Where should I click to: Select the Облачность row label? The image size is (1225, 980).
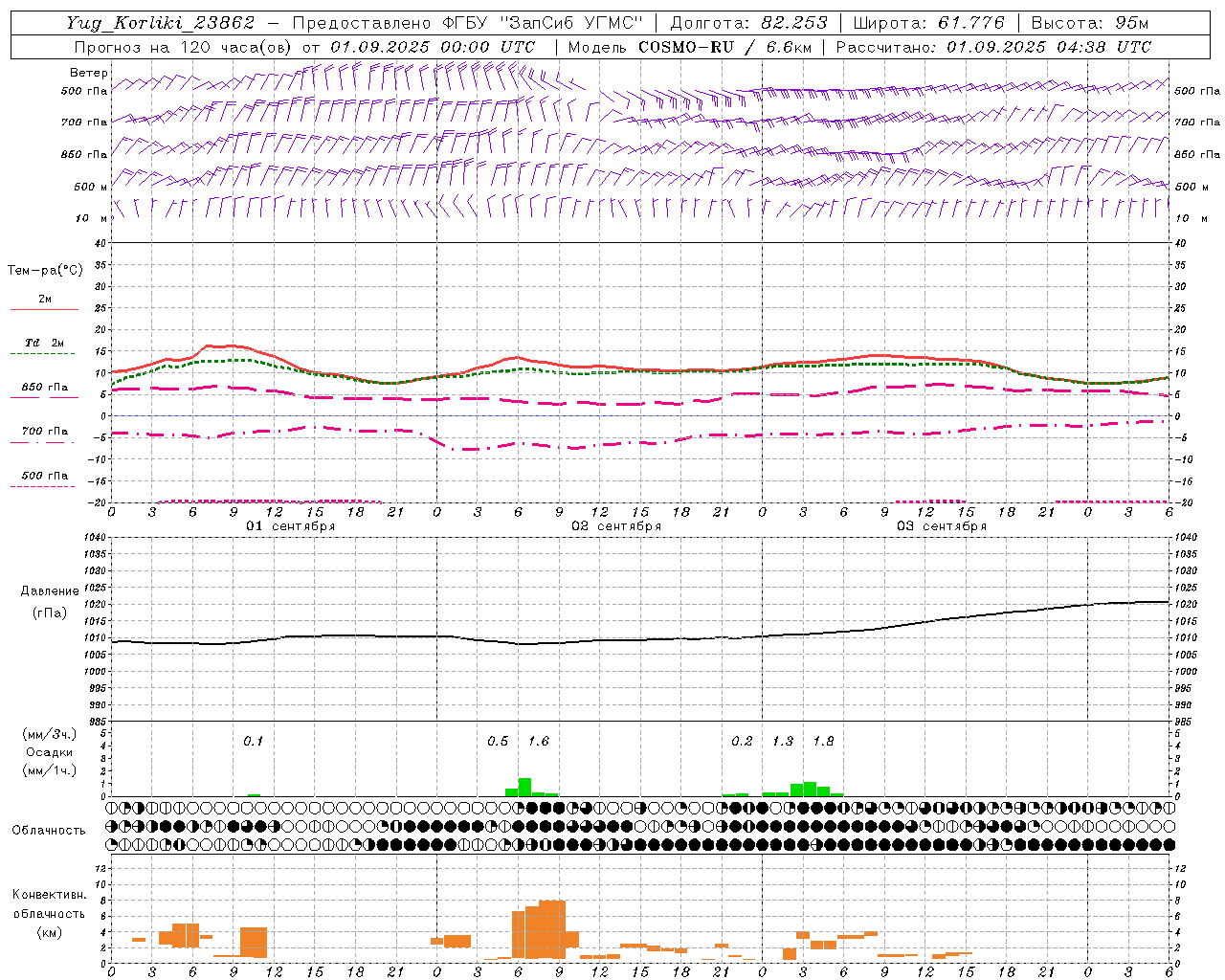click(x=49, y=830)
